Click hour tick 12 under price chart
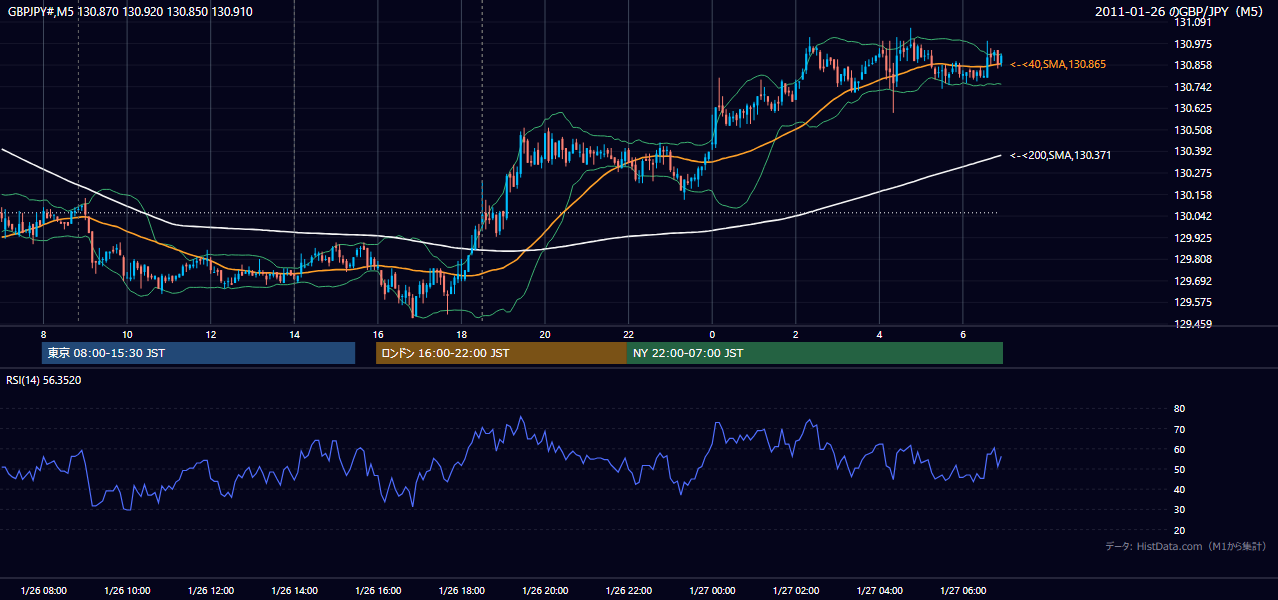 click(210, 335)
